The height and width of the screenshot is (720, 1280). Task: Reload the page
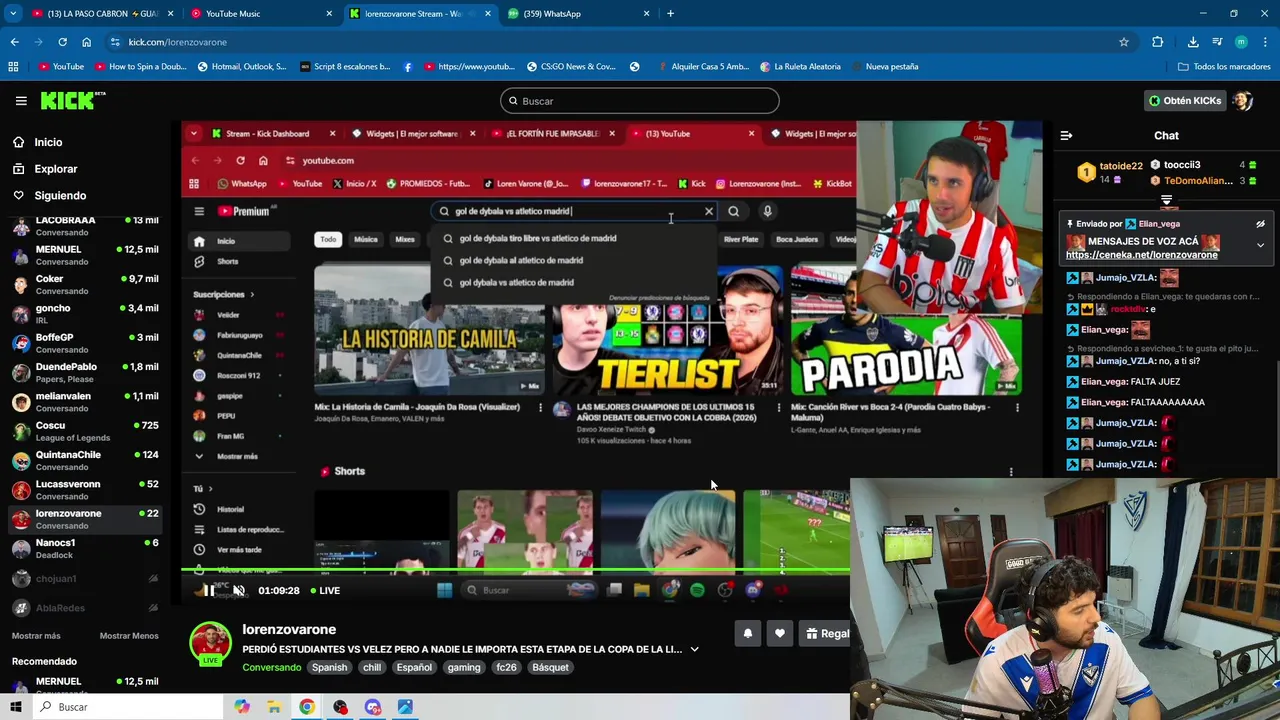62,42
